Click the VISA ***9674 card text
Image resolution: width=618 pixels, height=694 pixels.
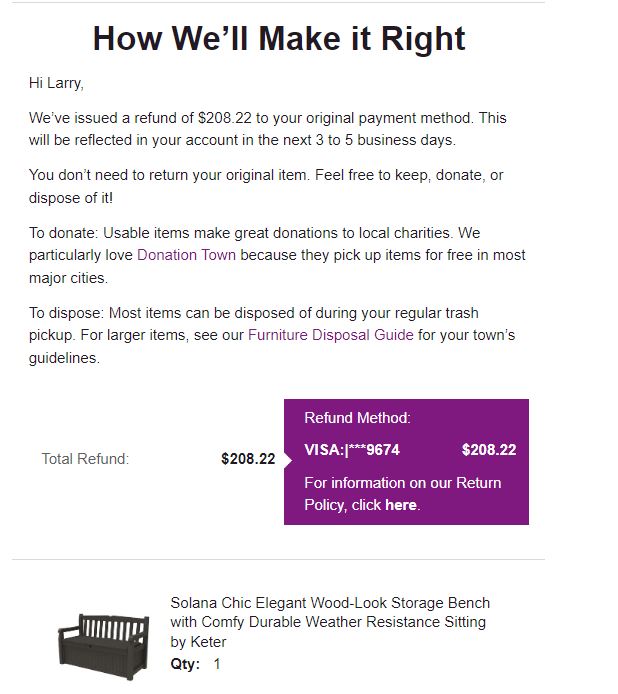352,450
